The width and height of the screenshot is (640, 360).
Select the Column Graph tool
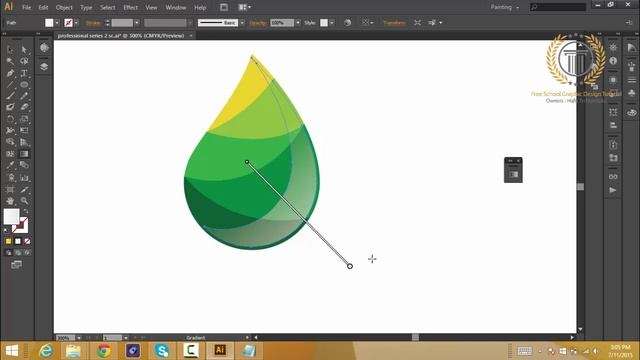(24, 178)
